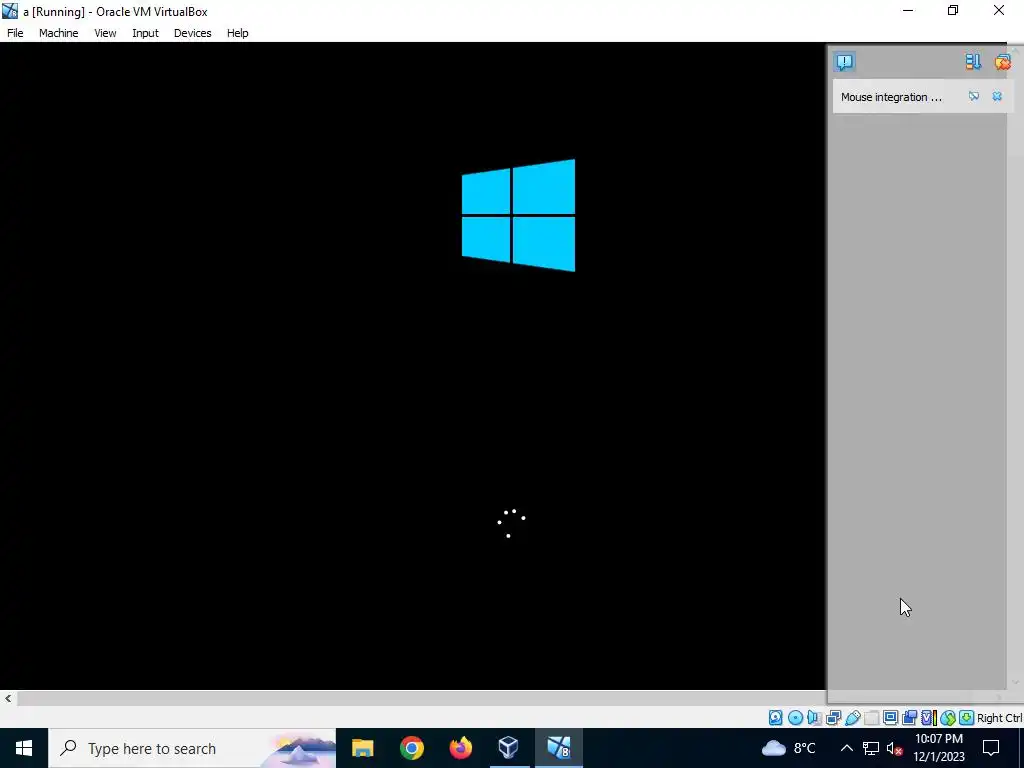Click the Type here to search box
This screenshot has width=1024, height=768.
point(192,748)
